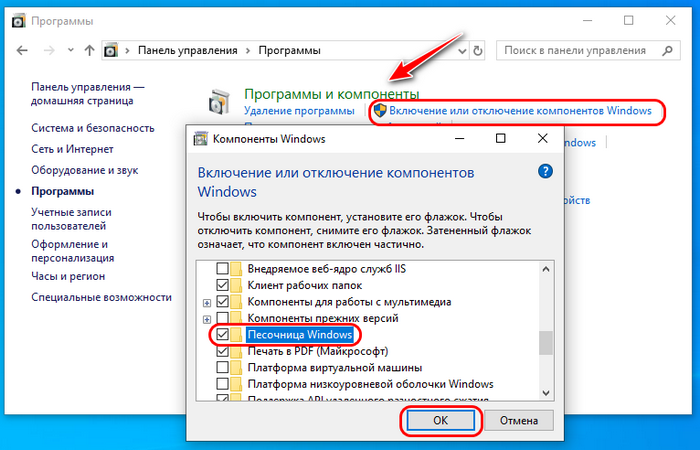This screenshot has width=700, height=450.
Task: Select 'Панель управления' breadcrumb in address bar
Action: [188, 50]
